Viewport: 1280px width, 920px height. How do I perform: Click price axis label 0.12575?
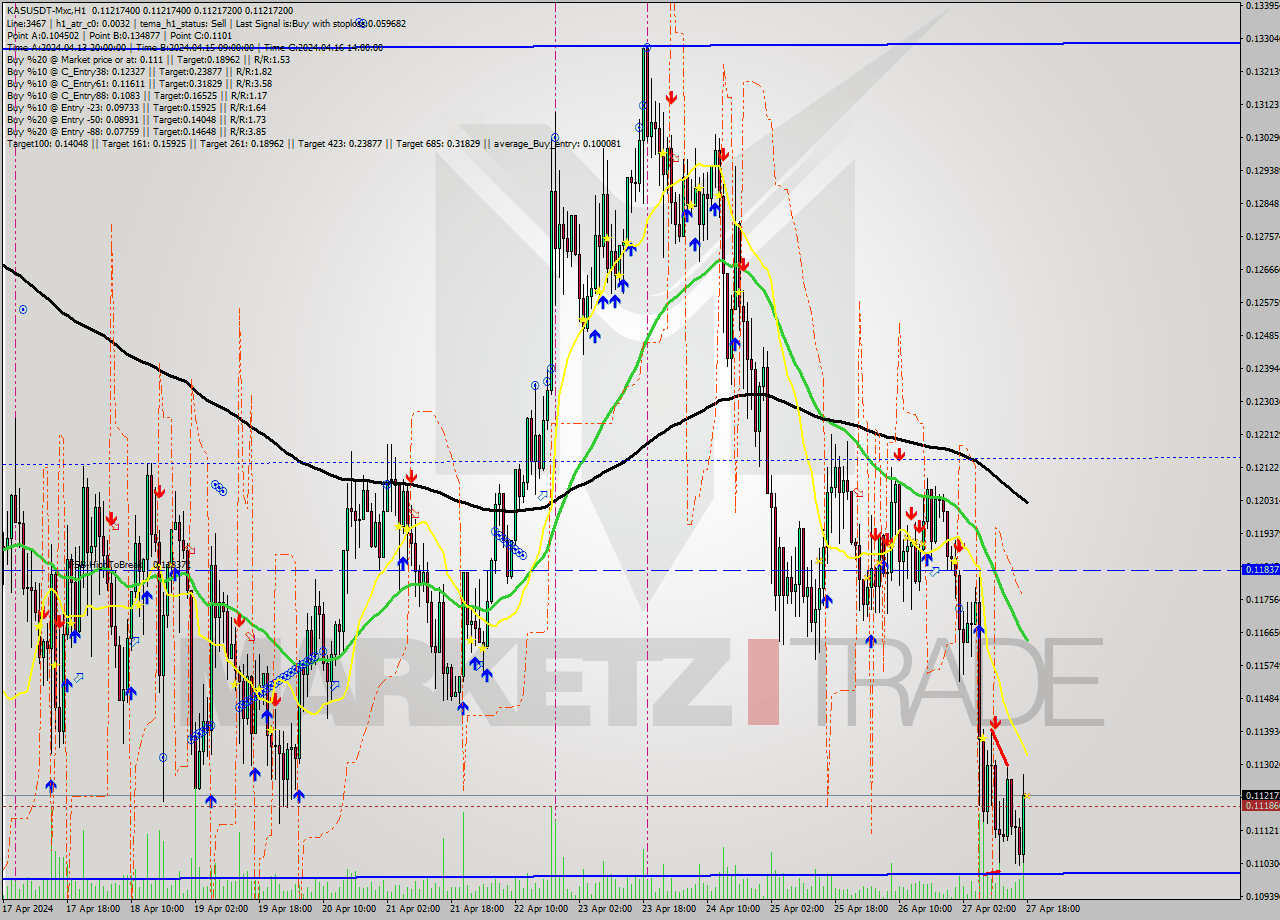point(1262,302)
